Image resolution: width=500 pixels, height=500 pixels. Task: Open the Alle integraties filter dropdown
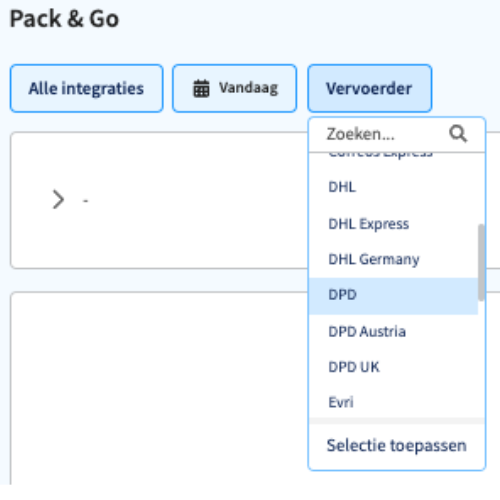click(87, 88)
